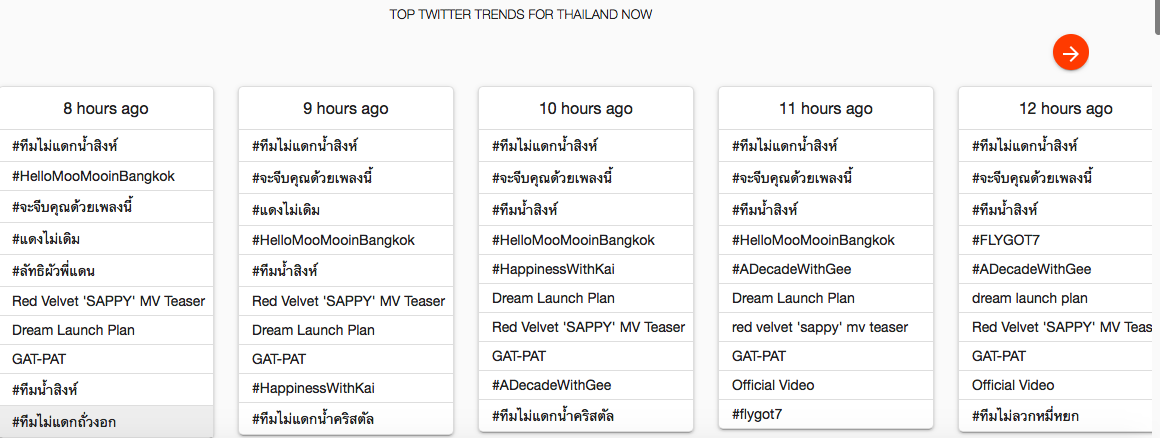The image size is (1160, 438).
Task: Click the orange next arrow button
Action: 1070,53
